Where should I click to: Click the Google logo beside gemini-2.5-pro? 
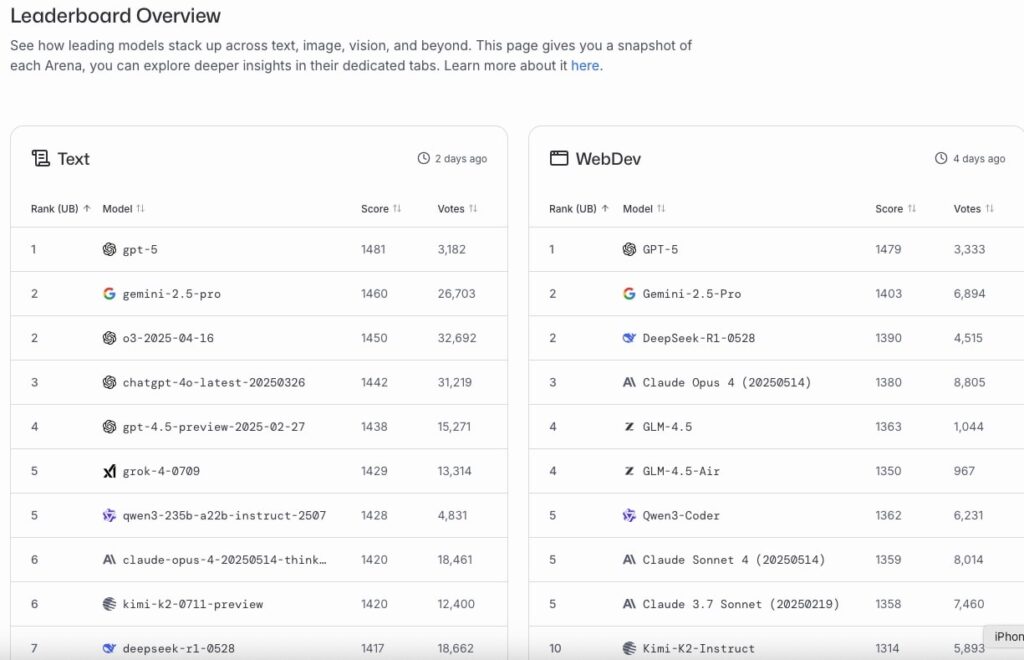pyautogui.click(x=109, y=294)
